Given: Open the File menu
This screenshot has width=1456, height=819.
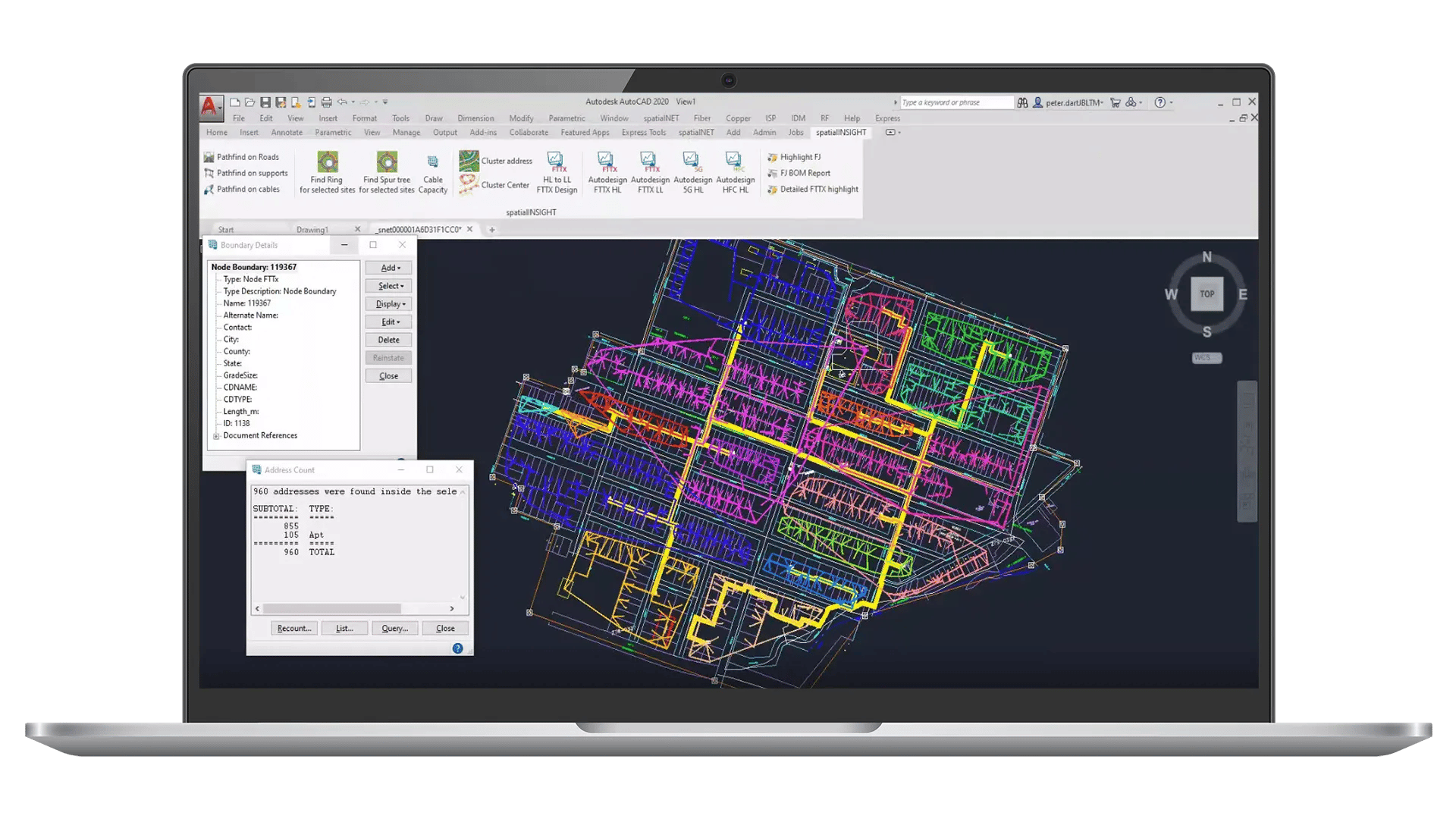Looking at the screenshot, I should [x=239, y=118].
